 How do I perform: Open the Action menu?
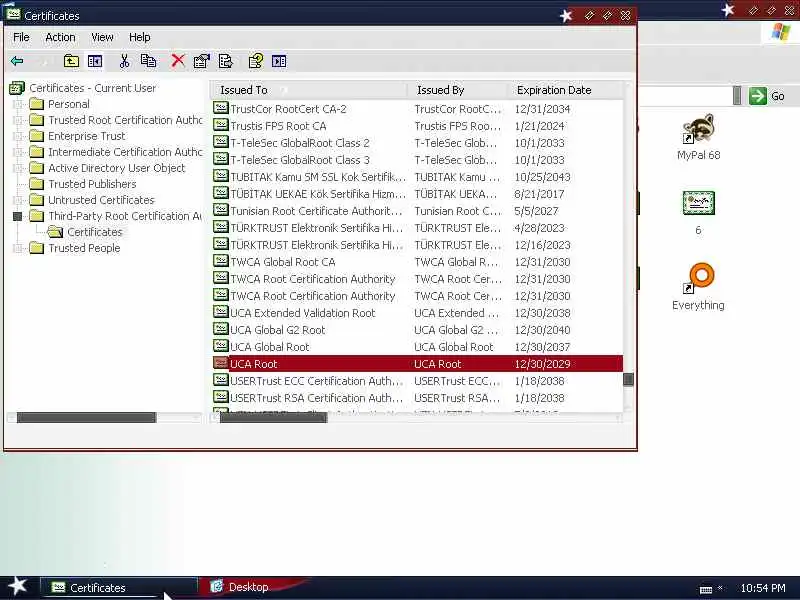(60, 37)
